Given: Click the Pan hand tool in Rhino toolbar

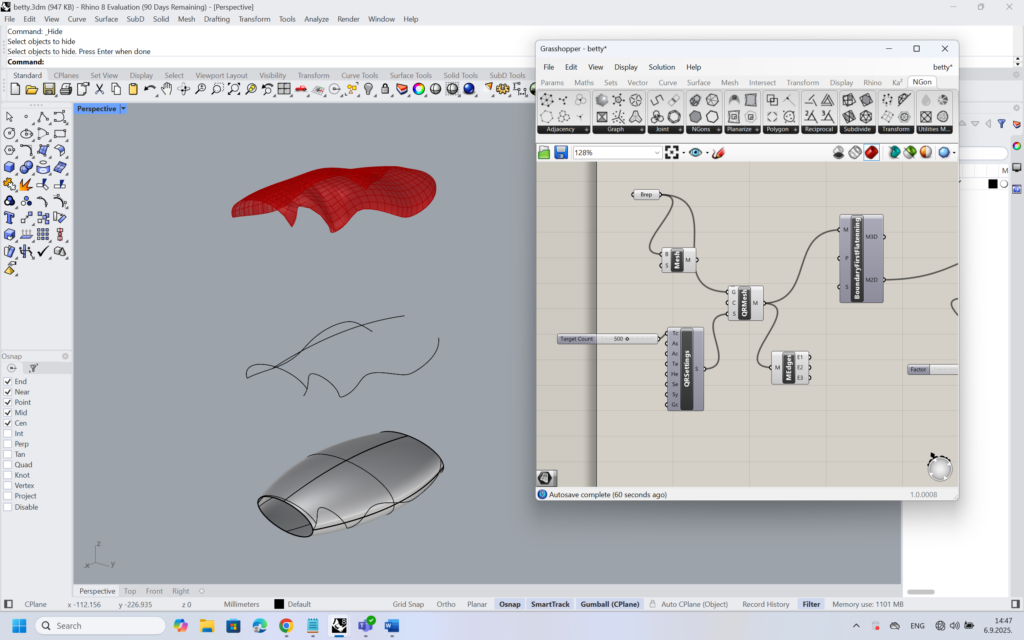Looking at the screenshot, I should [167, 89].
